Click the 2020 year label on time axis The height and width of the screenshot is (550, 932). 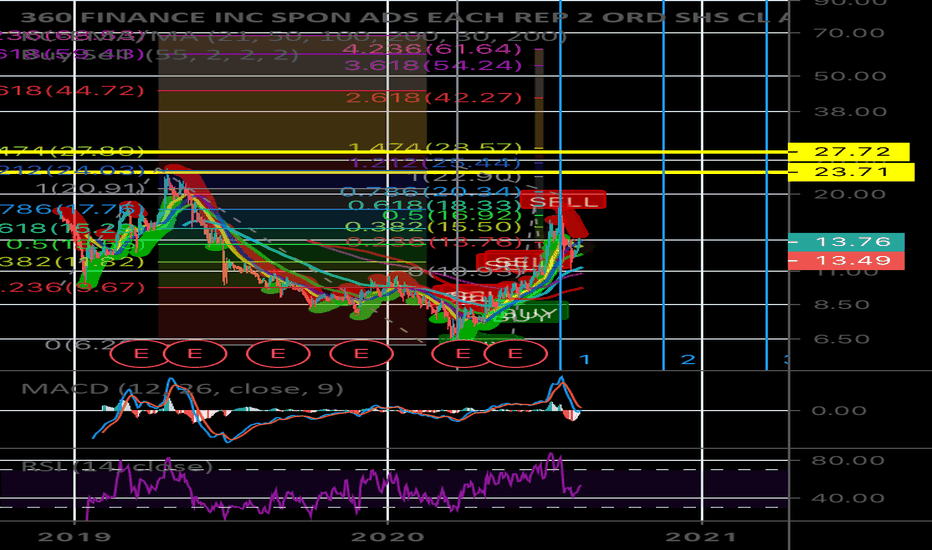[x=388, y=537]
